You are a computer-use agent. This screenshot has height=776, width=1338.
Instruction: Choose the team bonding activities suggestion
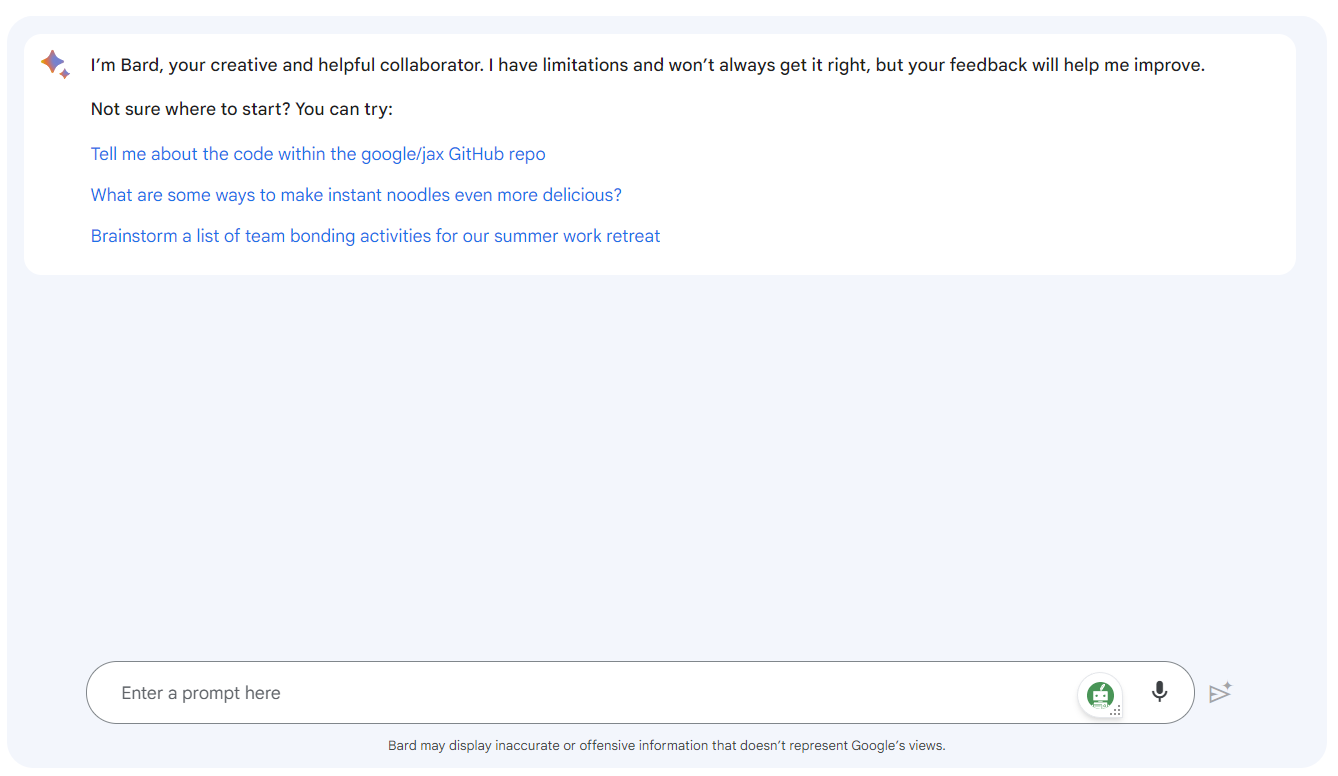[375, 236]
